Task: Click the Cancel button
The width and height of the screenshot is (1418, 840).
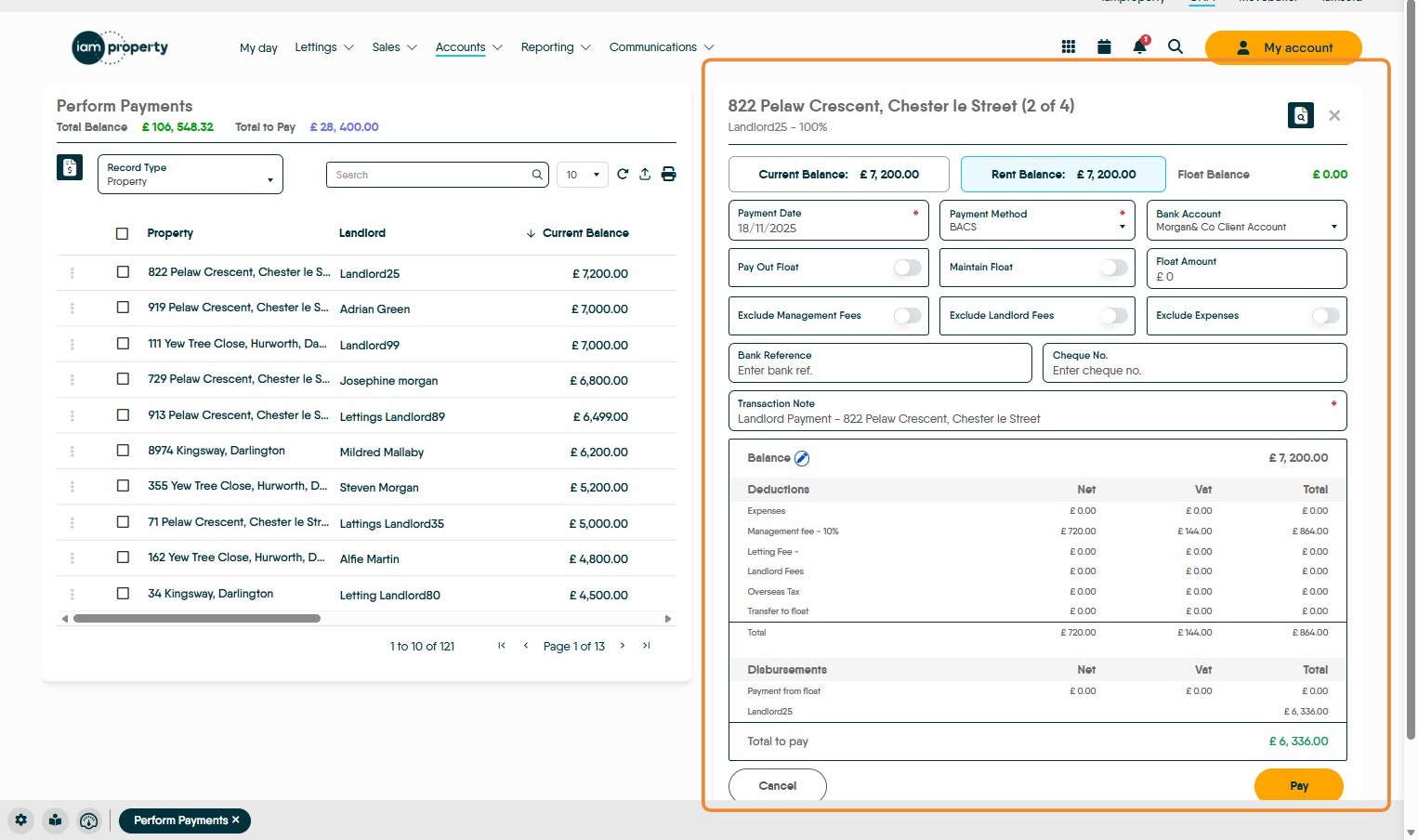Action: click(777, 785)
